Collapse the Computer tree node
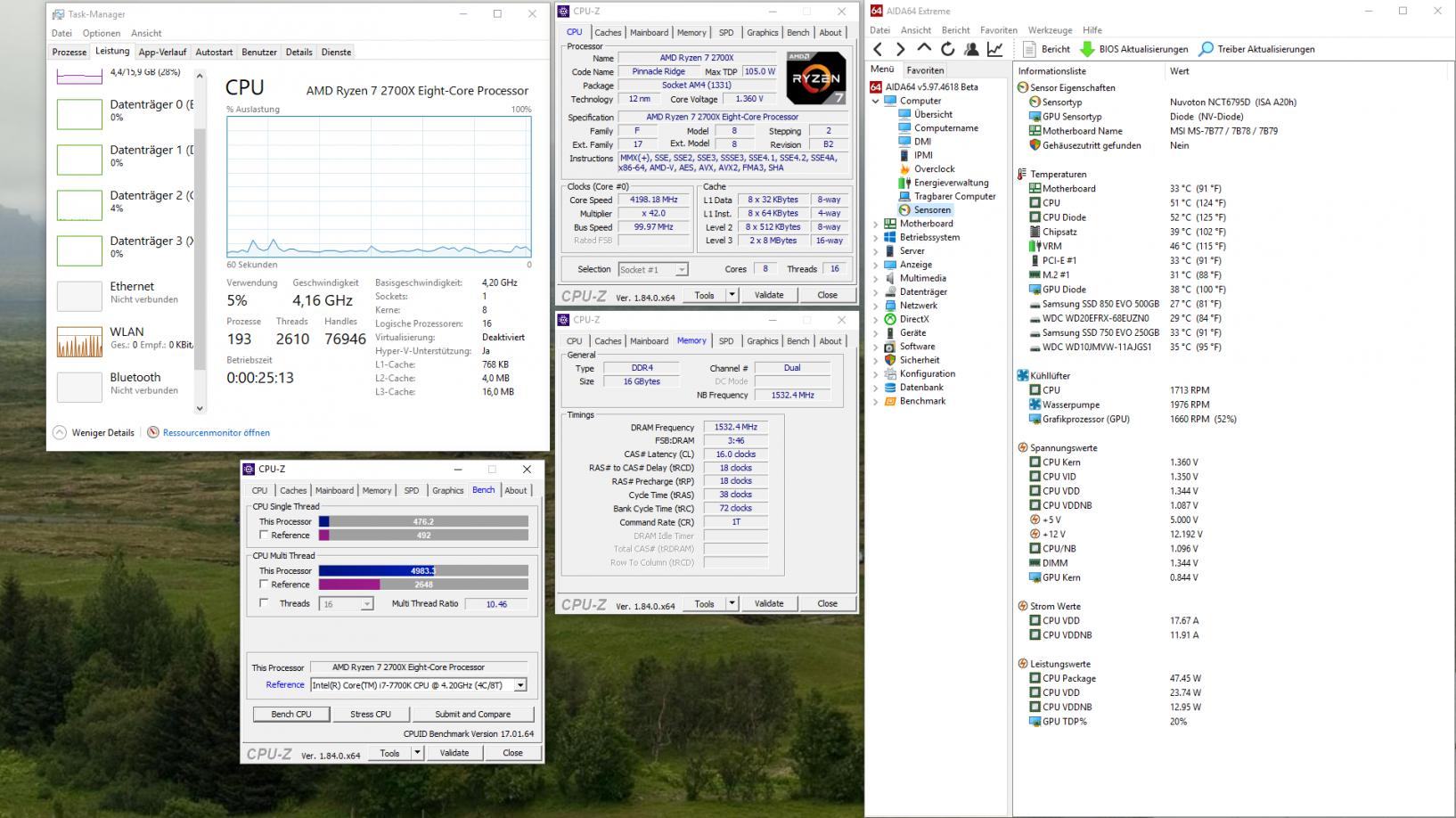1456x818 pixels. pyautogui.click(x=875, y=101)
